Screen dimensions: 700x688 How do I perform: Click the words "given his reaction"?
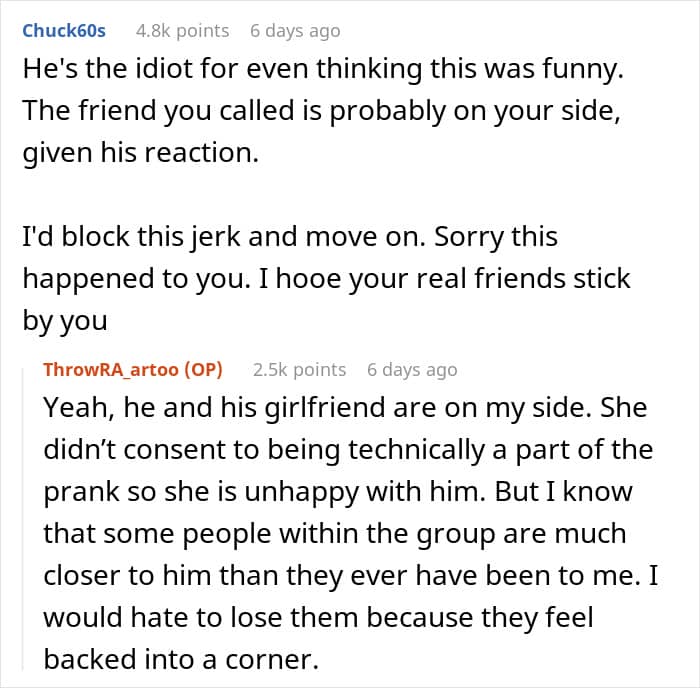(x=141, y=153)
